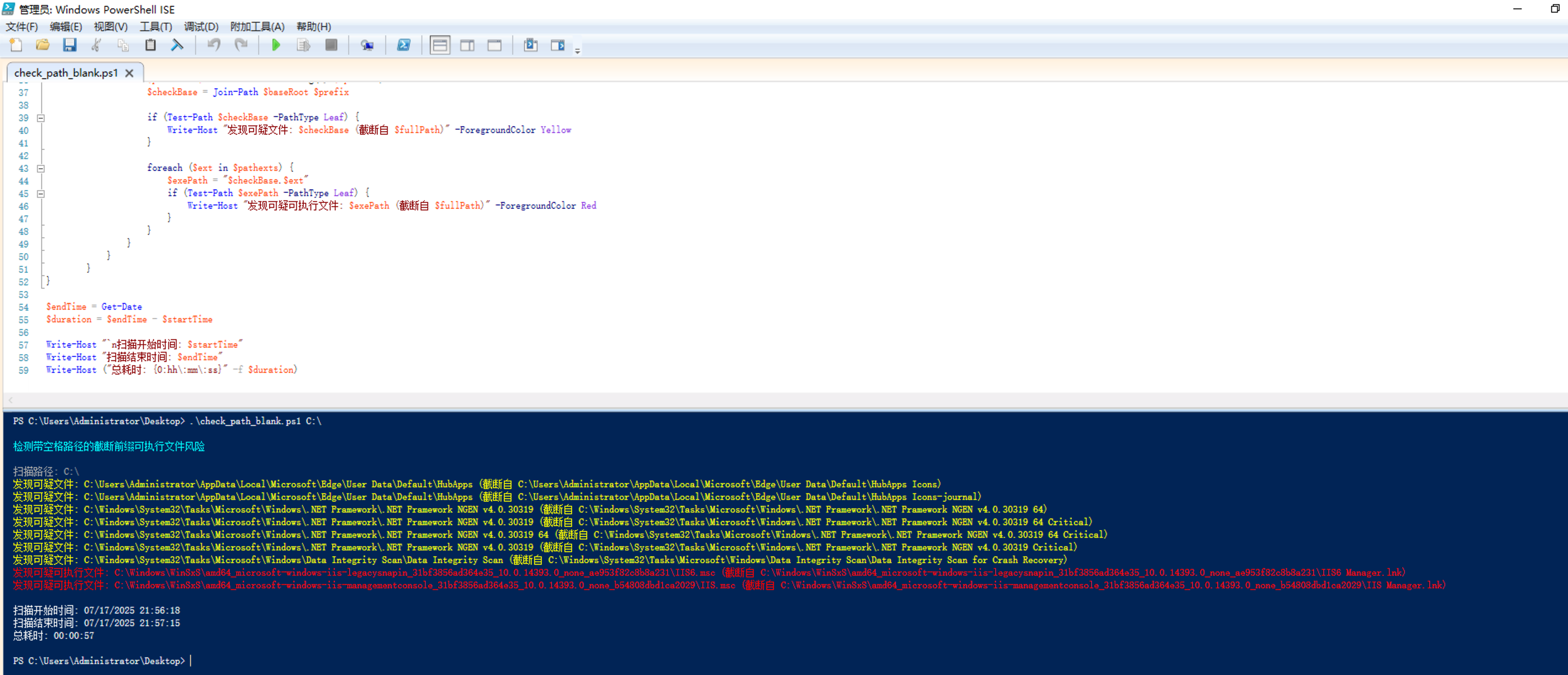Close the check_path_blank.ps1 tab
1568x675 pixels.
pyautogui.click(x=129, y=73)
